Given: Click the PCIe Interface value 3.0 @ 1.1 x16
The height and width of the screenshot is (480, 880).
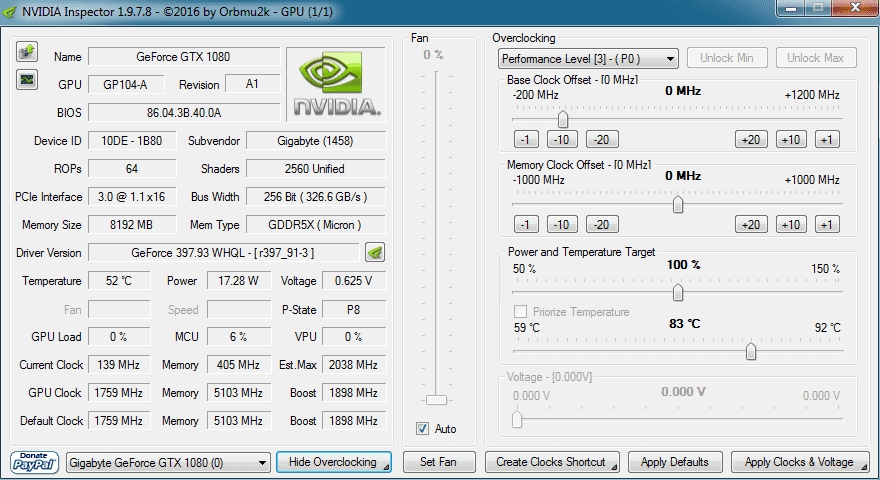Looking at the screenshot, I should [x=132, y=196].
